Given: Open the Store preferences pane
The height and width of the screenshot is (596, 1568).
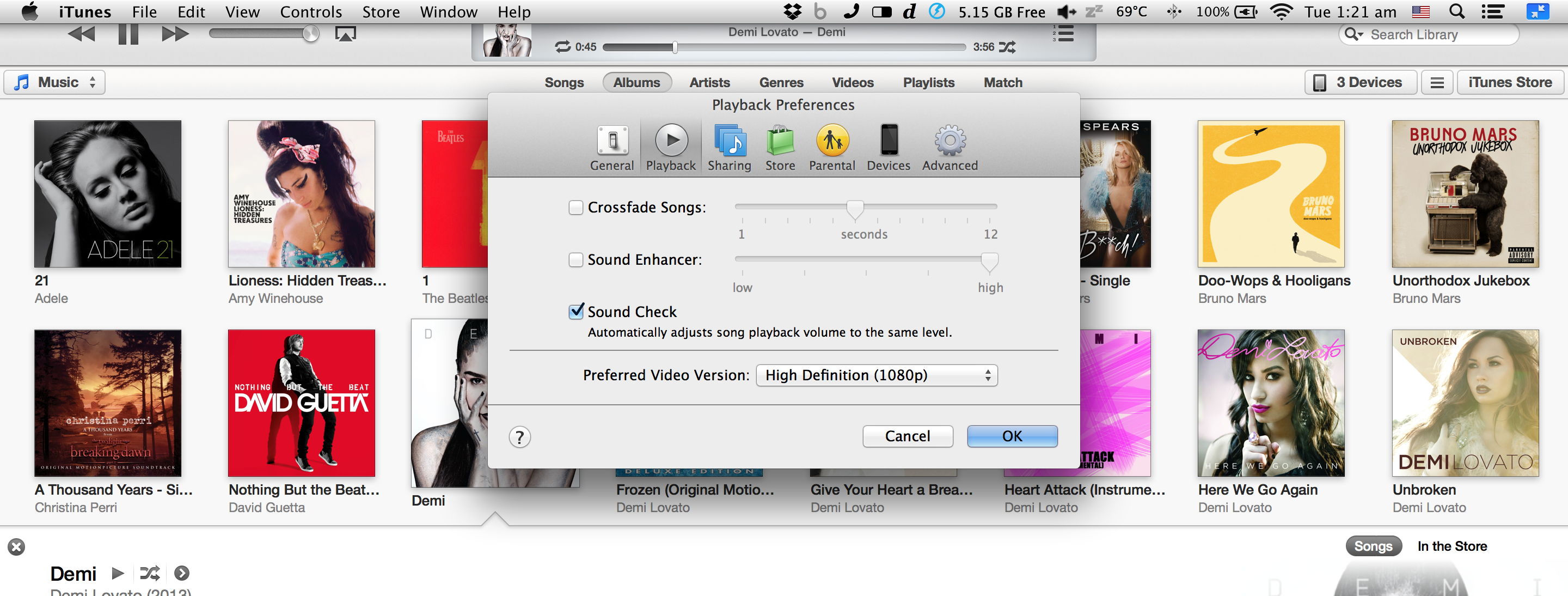Looking at the screenshot, I should point(780,148).
